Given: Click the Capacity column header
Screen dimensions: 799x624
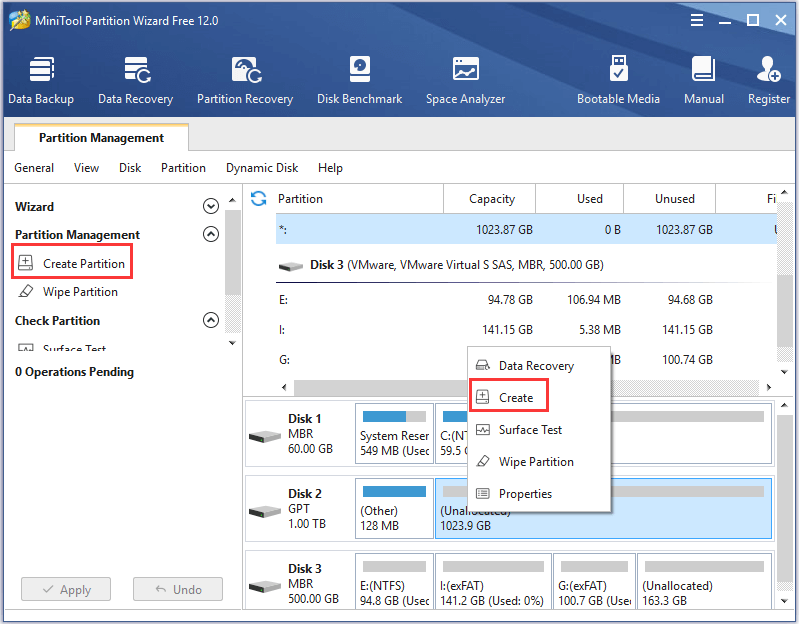Looking at the screenshot, I should (490, 199).
